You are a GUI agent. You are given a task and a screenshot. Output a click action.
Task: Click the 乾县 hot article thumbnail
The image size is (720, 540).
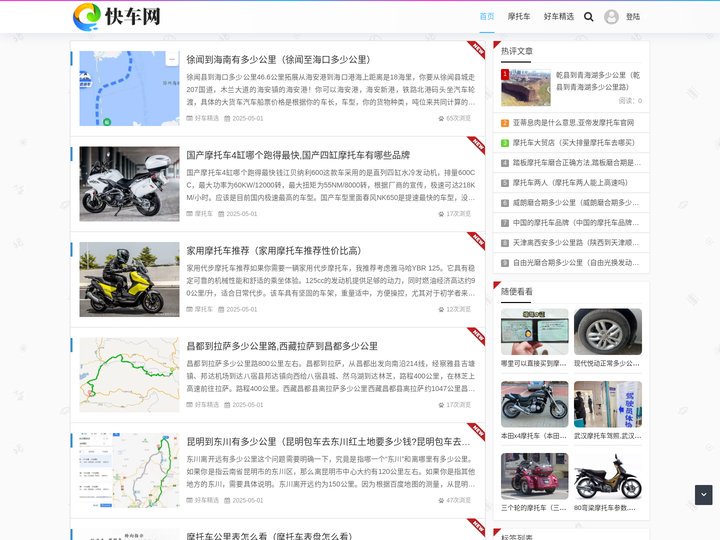tap(526, 87)
